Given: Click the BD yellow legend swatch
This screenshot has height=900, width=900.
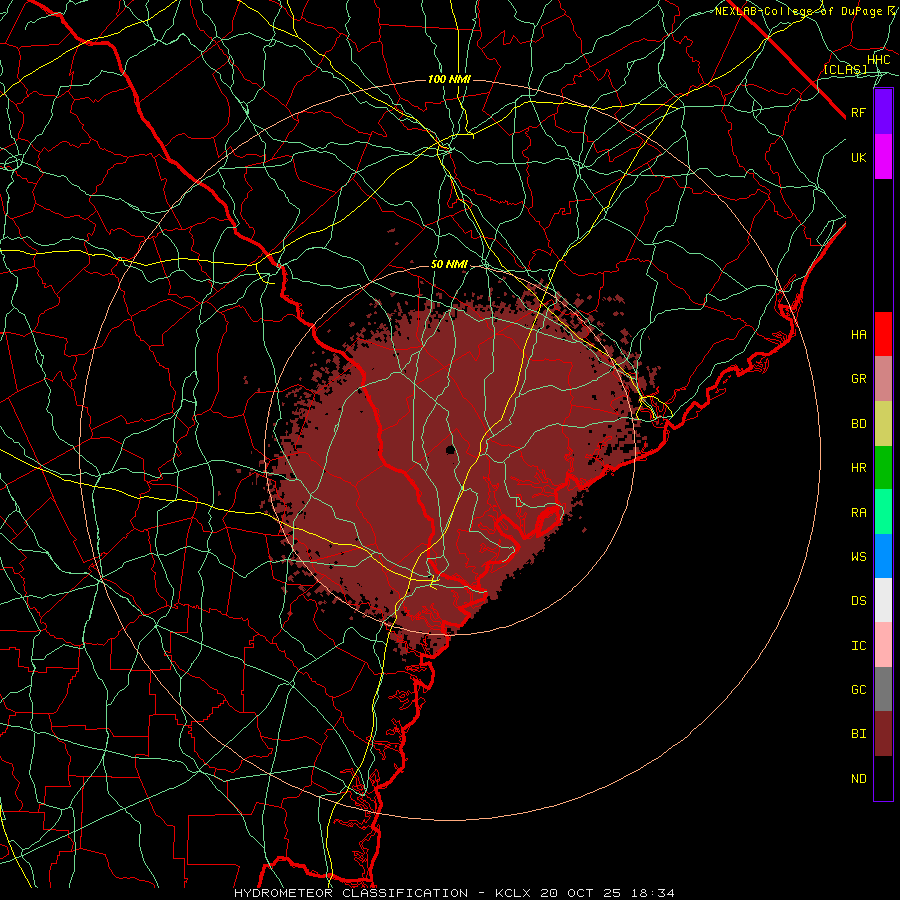Looking at the screenshot, I should 883,424.
